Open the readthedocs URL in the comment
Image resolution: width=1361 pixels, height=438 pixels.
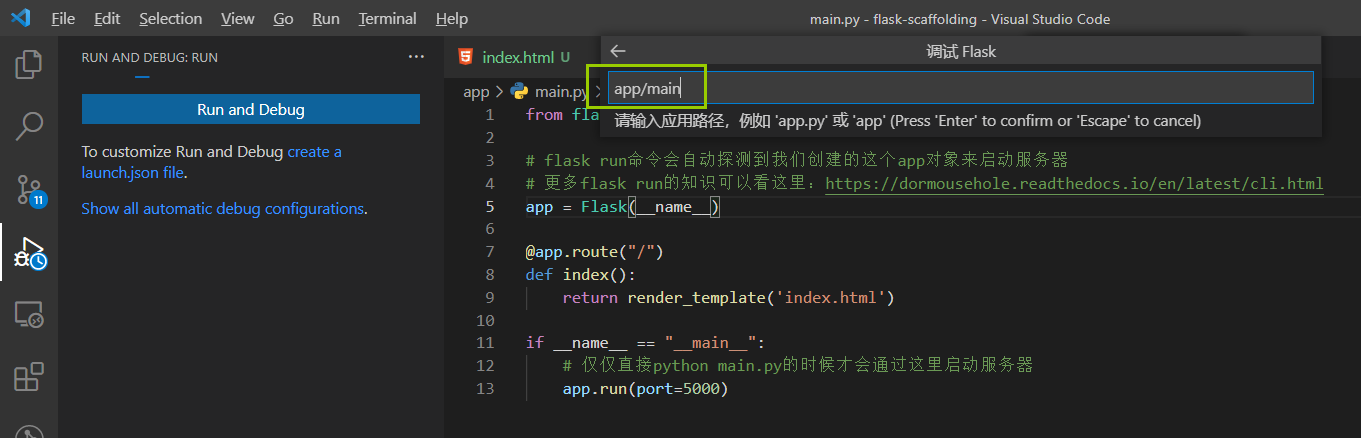coord(1074,183)
